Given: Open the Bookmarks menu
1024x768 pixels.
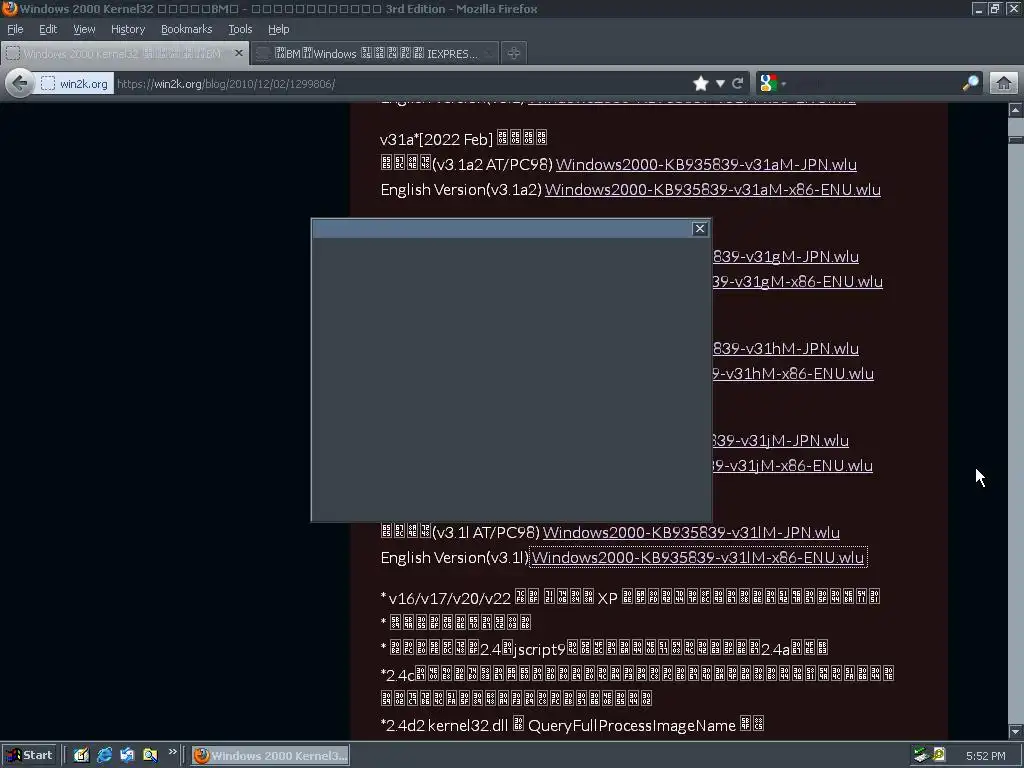Looking at the screenshot, I should (x=187, y=29).
